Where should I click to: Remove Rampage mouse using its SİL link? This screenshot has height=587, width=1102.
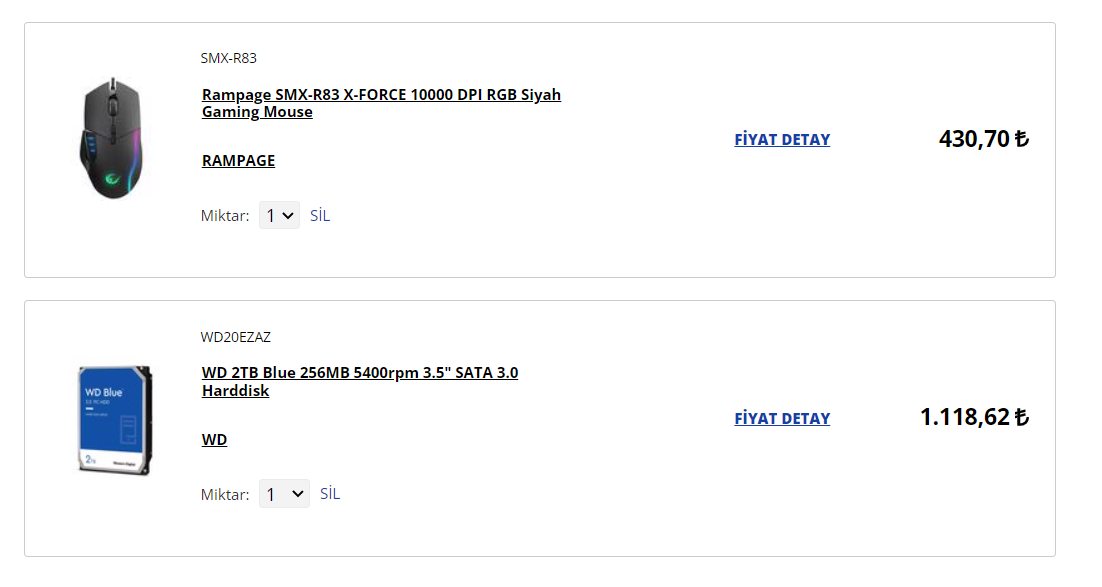(319, 215)
